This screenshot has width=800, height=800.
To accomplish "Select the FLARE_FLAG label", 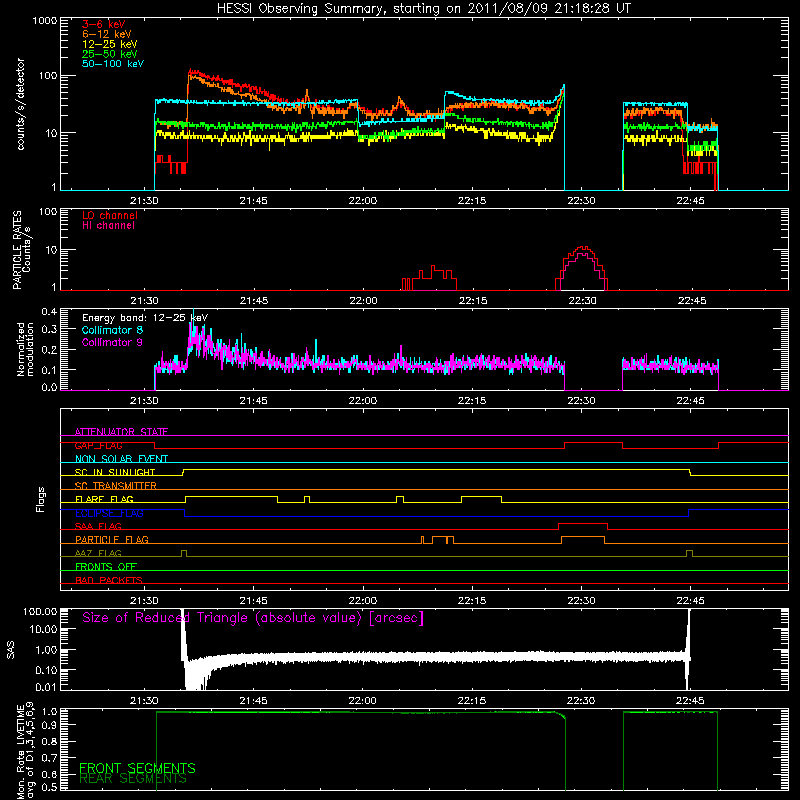I will pos(104,499).
